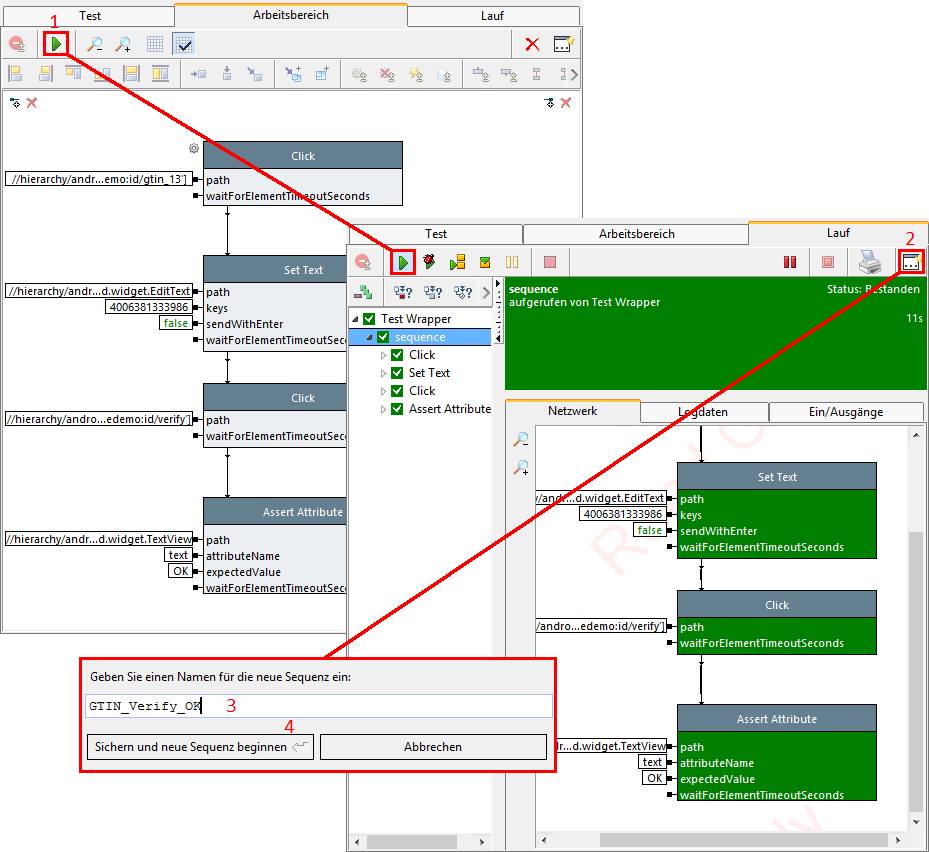Click the zoom-in magnifier beside the Netzwerk diagram

coord(521,467)
